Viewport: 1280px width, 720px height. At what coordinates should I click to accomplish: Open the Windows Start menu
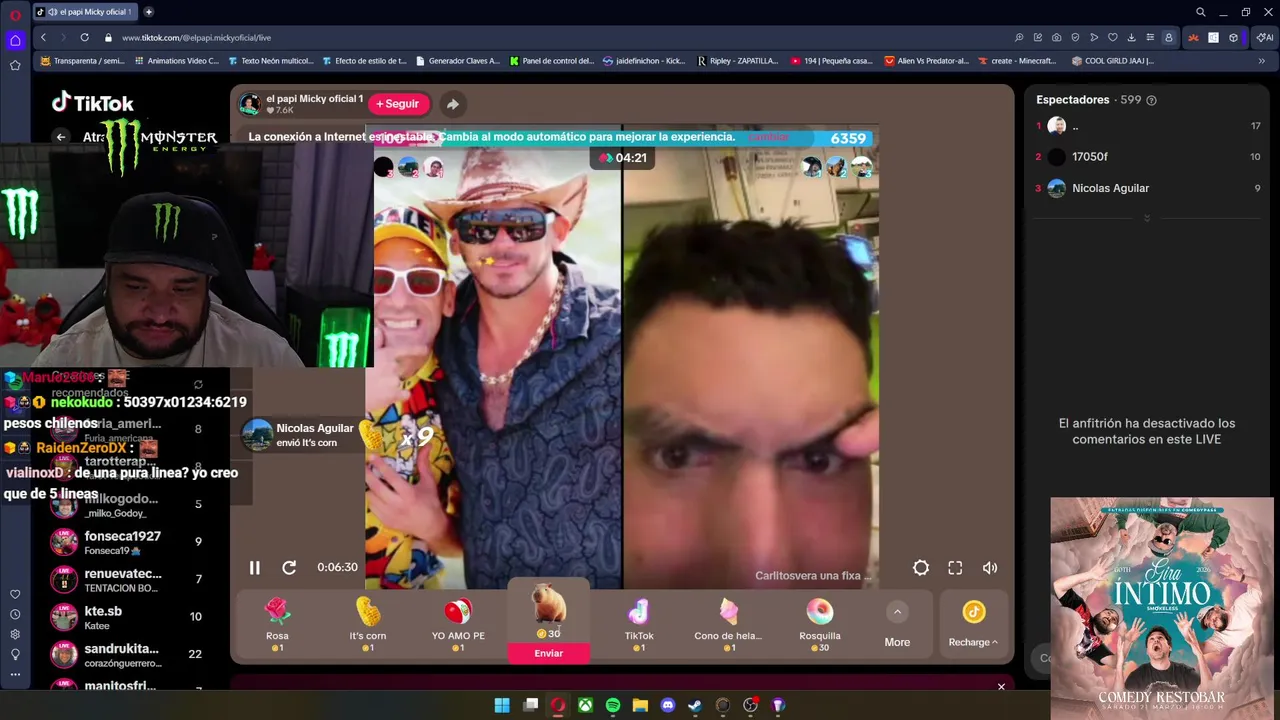coord(502,705)
